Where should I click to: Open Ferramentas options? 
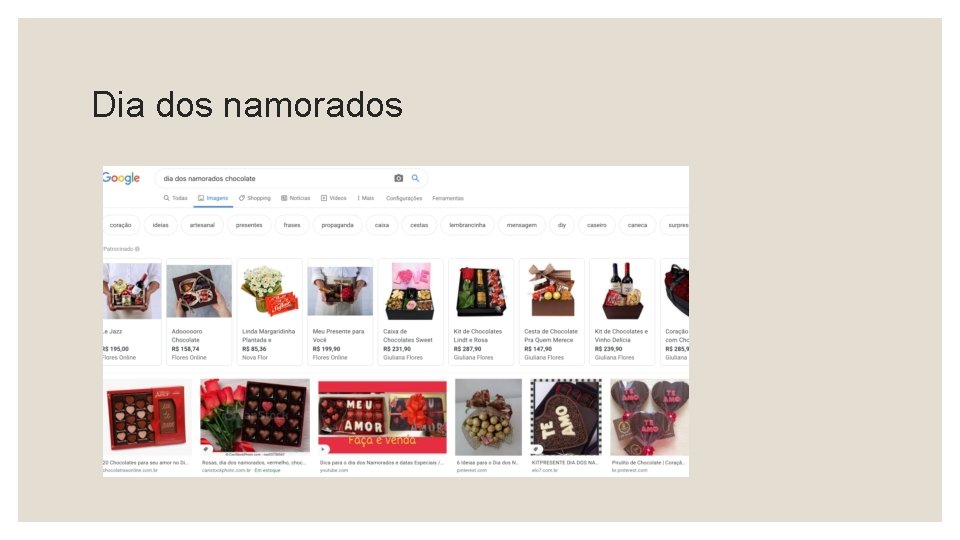[448, 198]
